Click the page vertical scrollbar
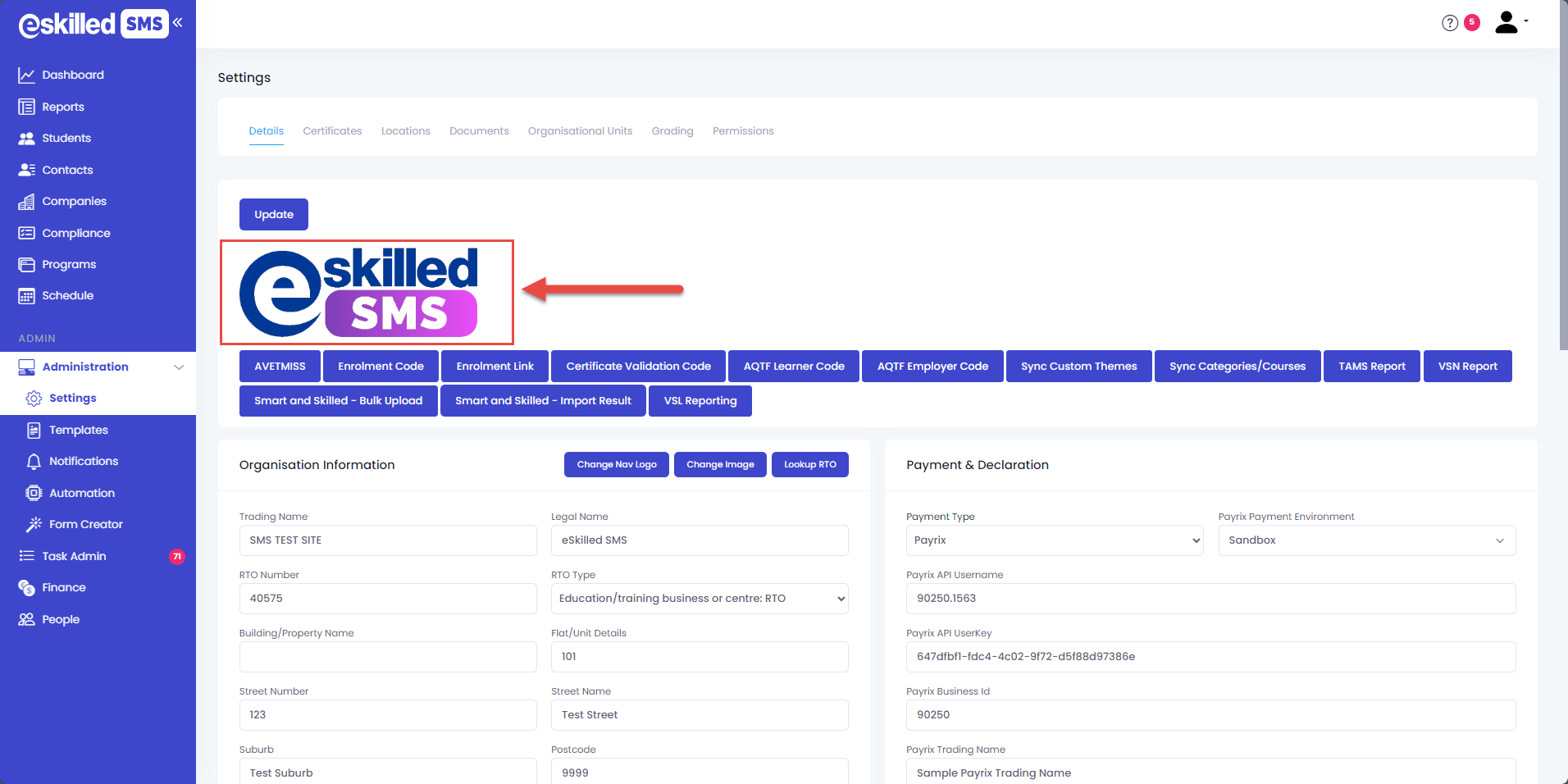This screenshot has width=1568, height=784. pos(1563,176)
